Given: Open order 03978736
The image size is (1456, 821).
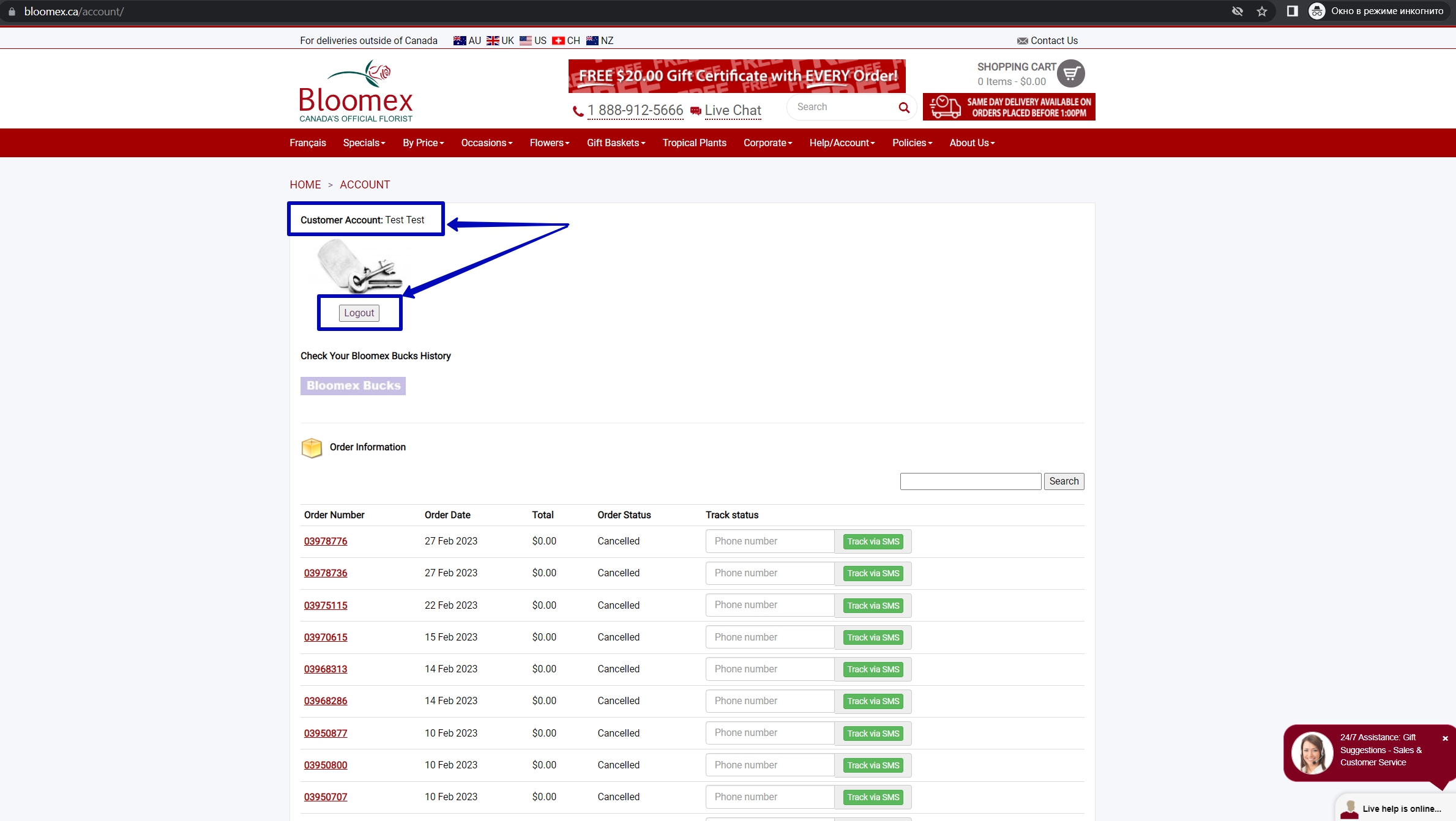Looking at the screenshot, I should [326, 573].
